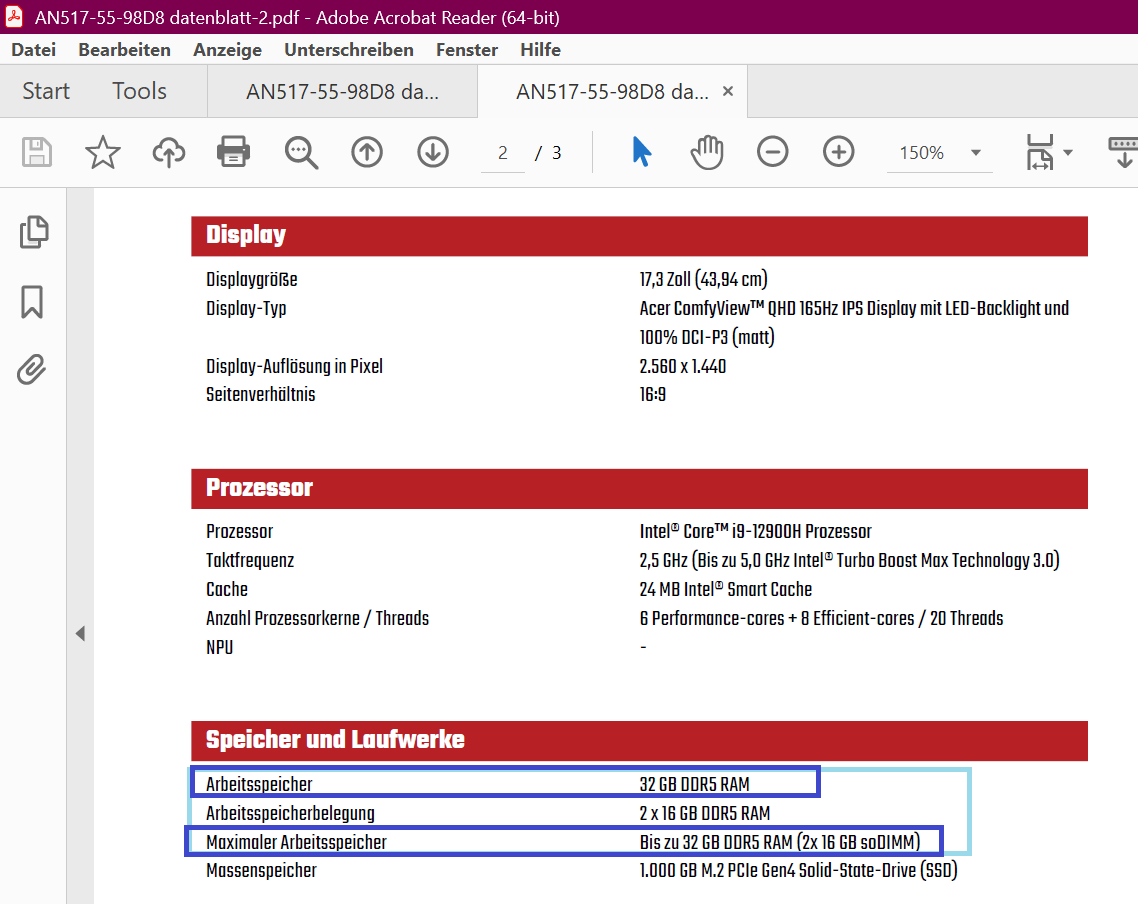
Task: Open the Anzeige menu
Action: (227, 49)
